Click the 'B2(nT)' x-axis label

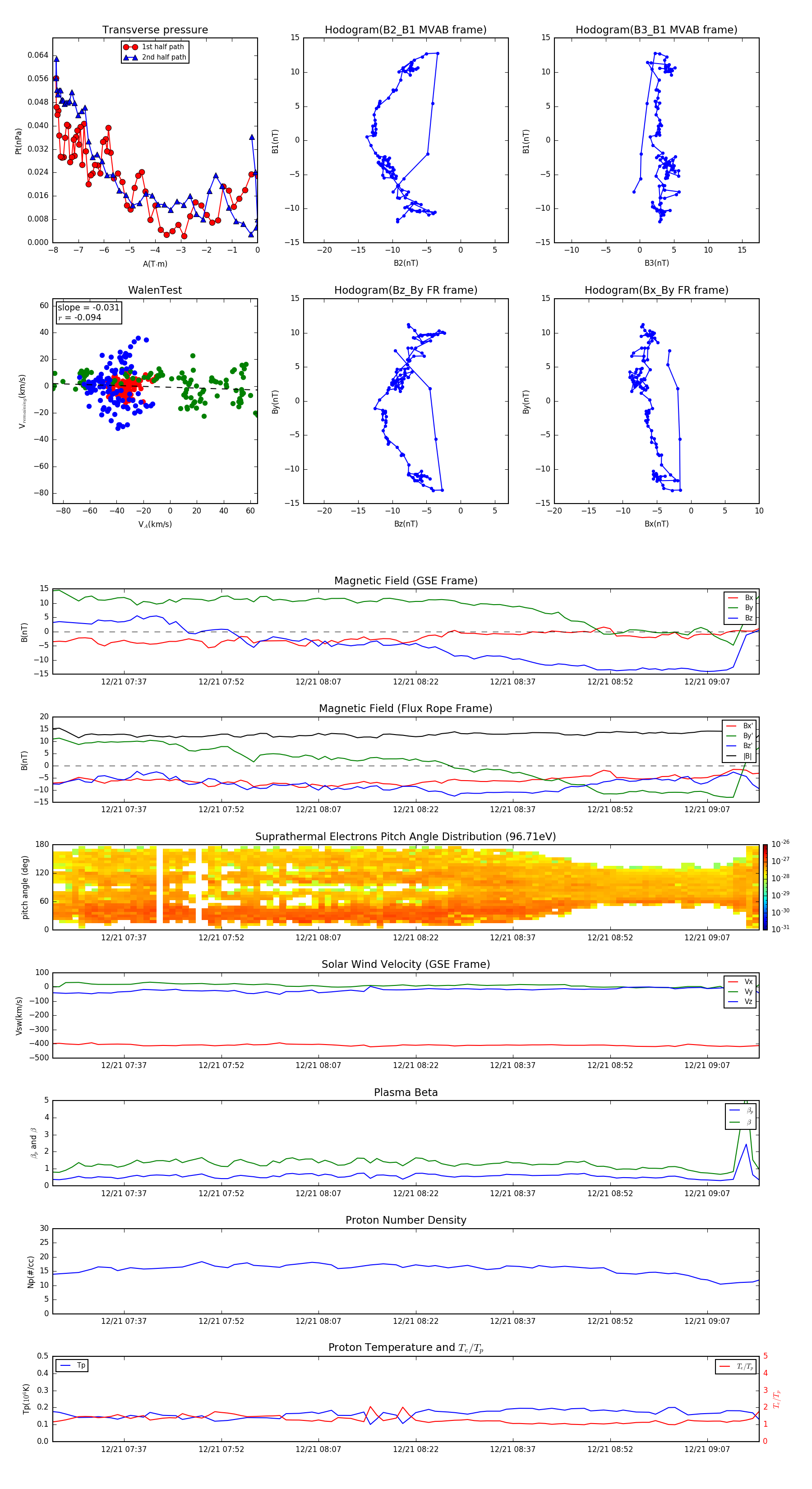click(x=406, y=263)
